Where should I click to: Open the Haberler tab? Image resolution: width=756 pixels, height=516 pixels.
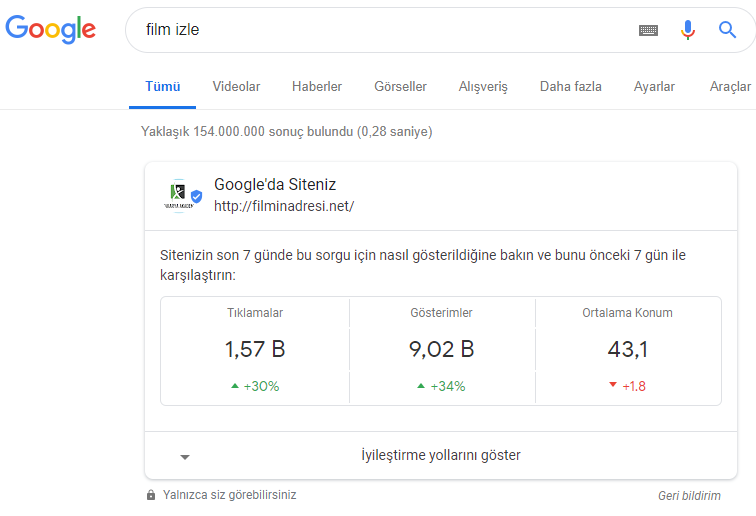tap(317, 87)
